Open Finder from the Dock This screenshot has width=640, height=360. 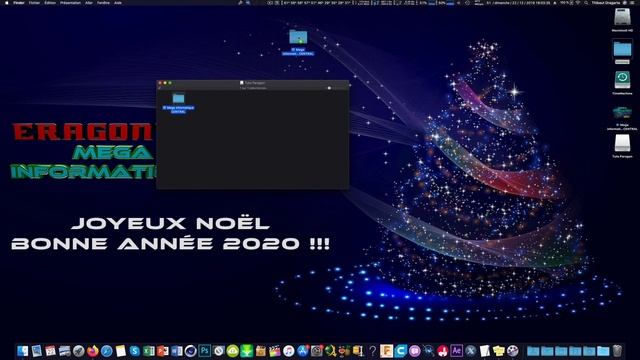pos(22,351)
